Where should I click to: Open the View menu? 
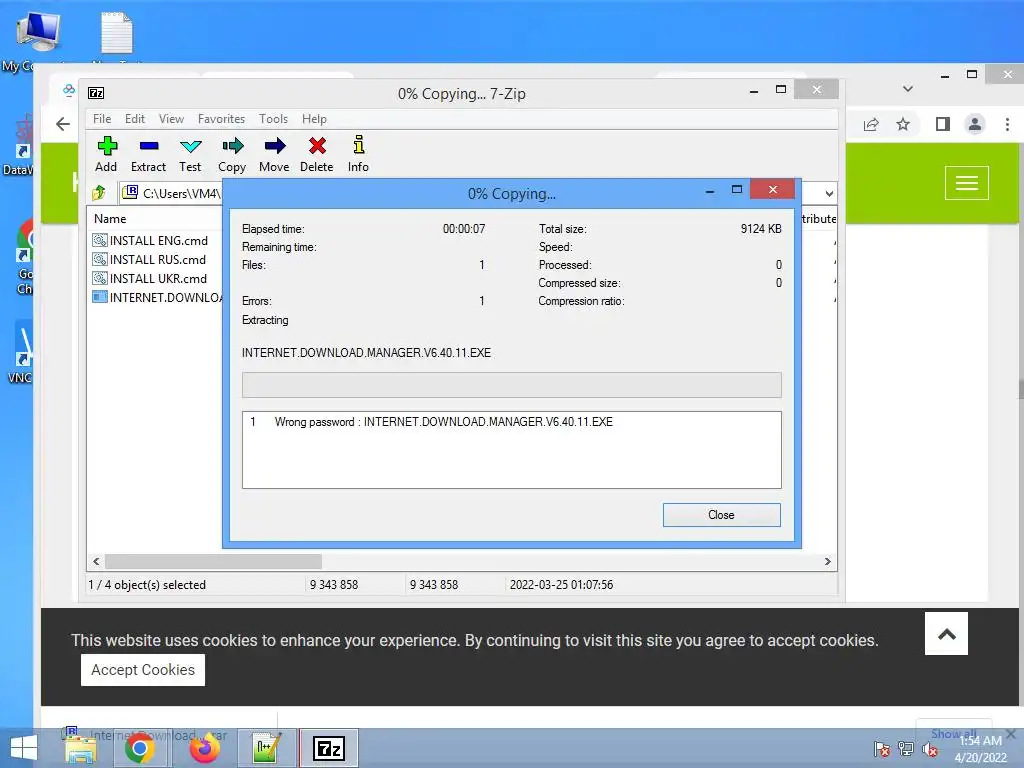[x=171, y=119]
